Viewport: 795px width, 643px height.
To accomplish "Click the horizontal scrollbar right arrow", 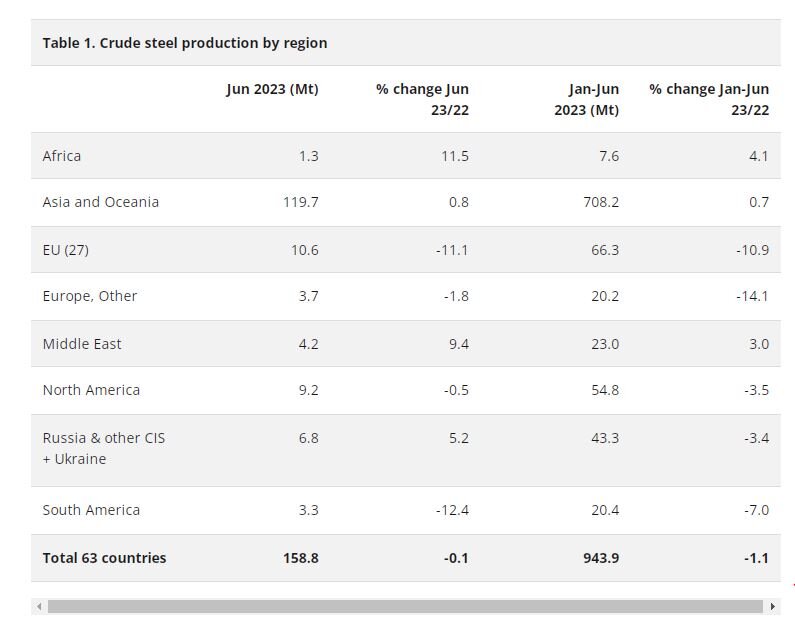I will (773, 606).
